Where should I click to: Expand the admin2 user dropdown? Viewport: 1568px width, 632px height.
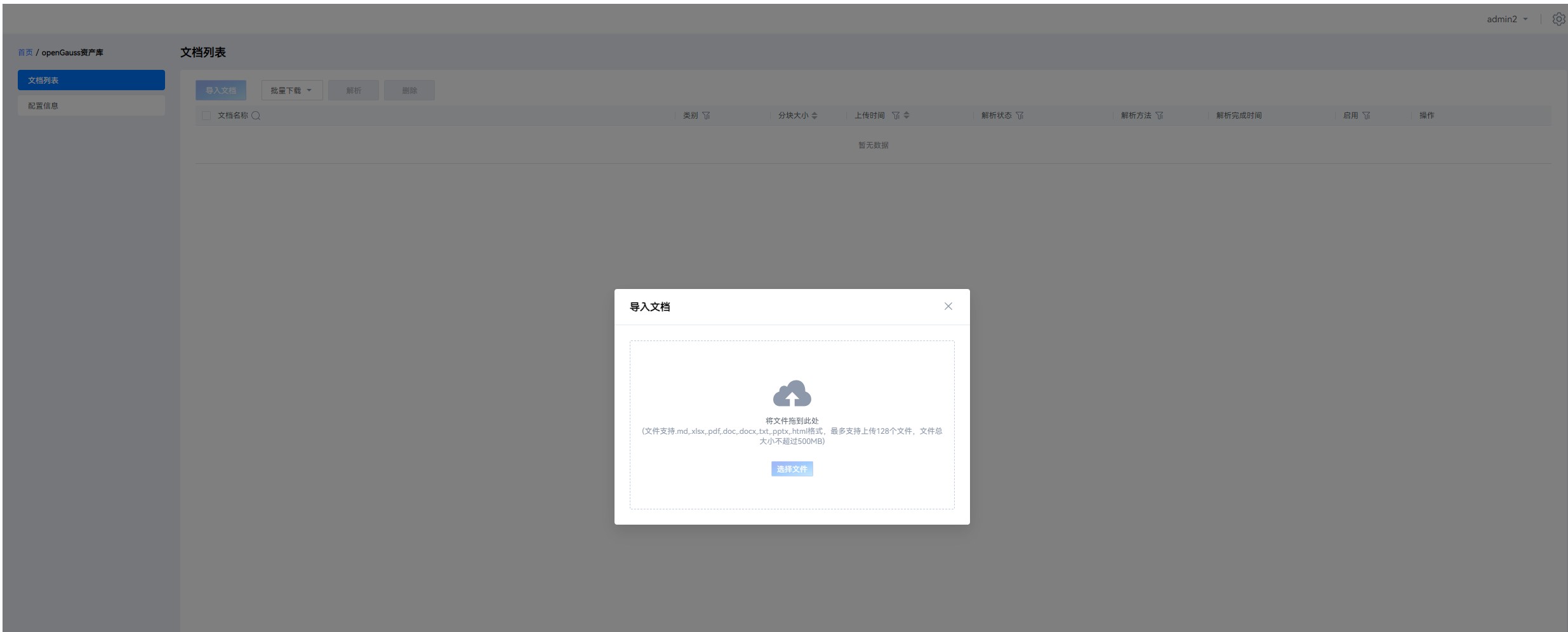pyautogui.click(x=1507, y=19)
